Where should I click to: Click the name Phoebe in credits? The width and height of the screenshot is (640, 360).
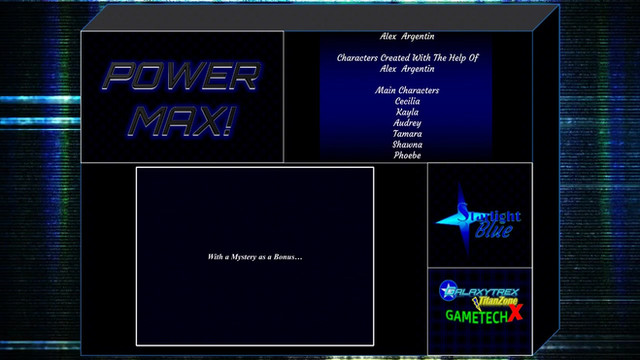[407, 155]
